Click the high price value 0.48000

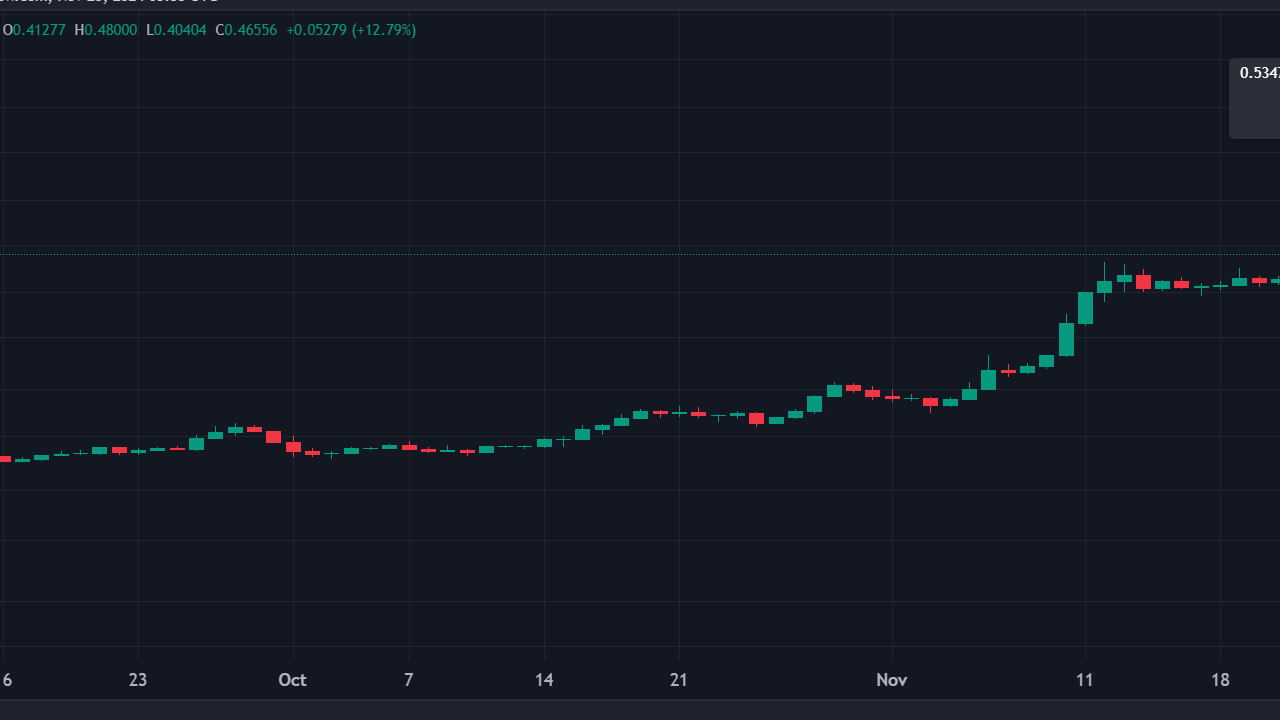pyautogui.click(x=111, y=30)
